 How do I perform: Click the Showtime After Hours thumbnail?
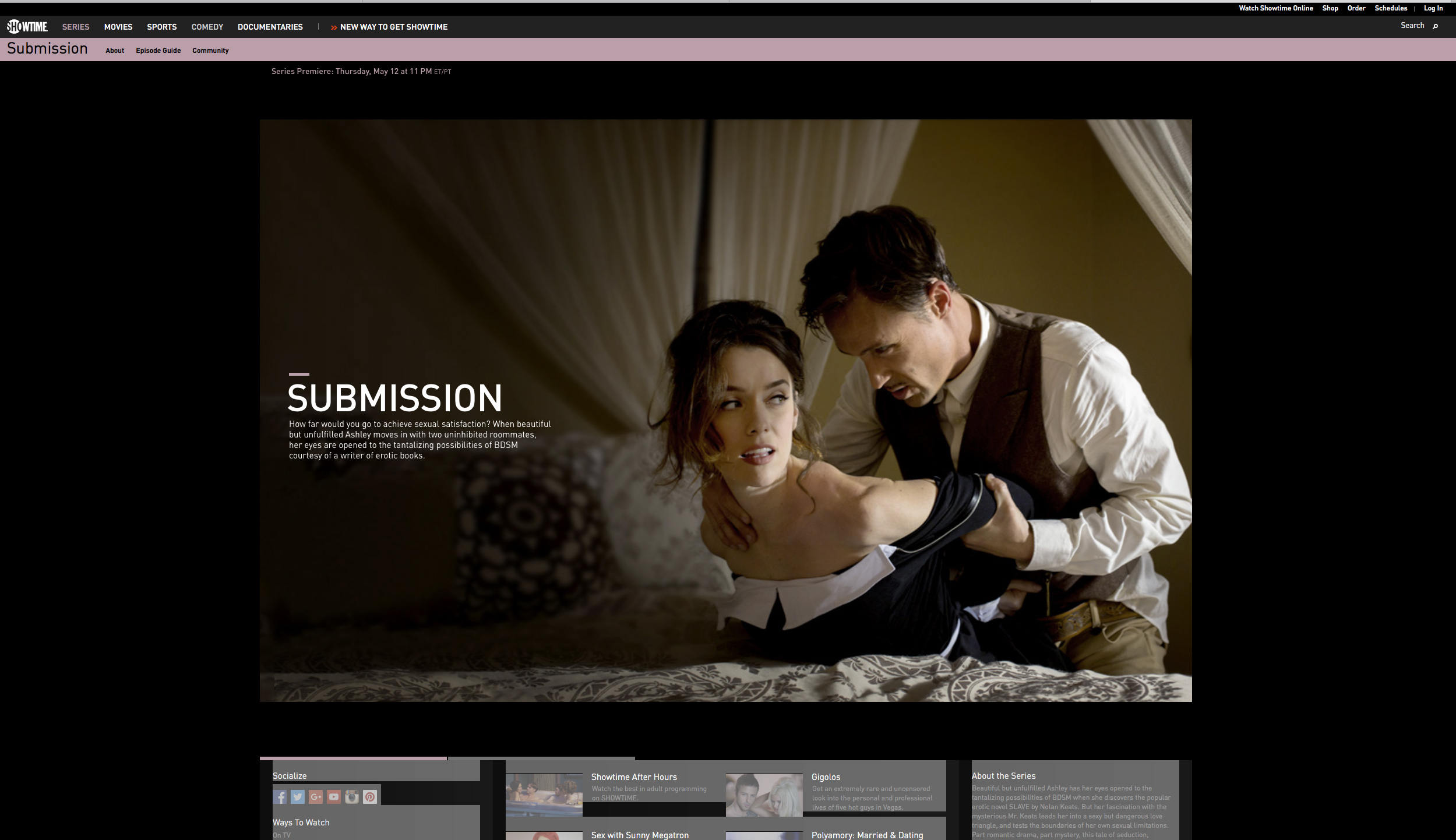pos(544,795)
